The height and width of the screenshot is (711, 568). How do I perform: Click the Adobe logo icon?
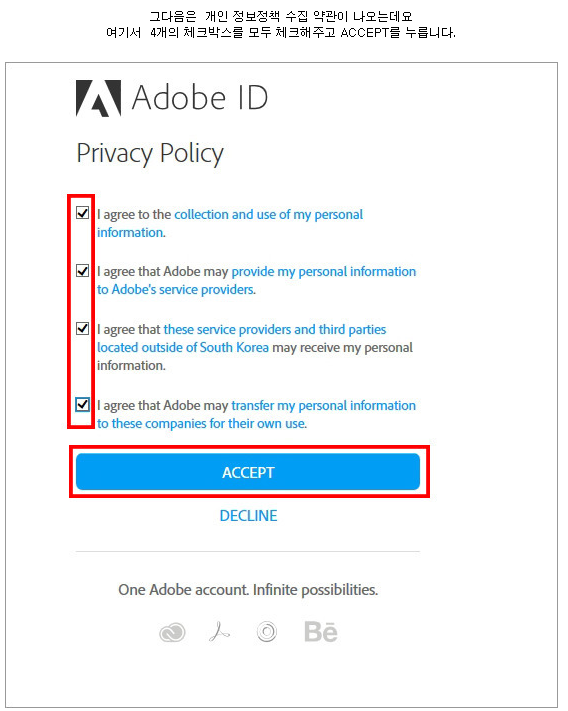pyautogui.click(x=98, y=98)
